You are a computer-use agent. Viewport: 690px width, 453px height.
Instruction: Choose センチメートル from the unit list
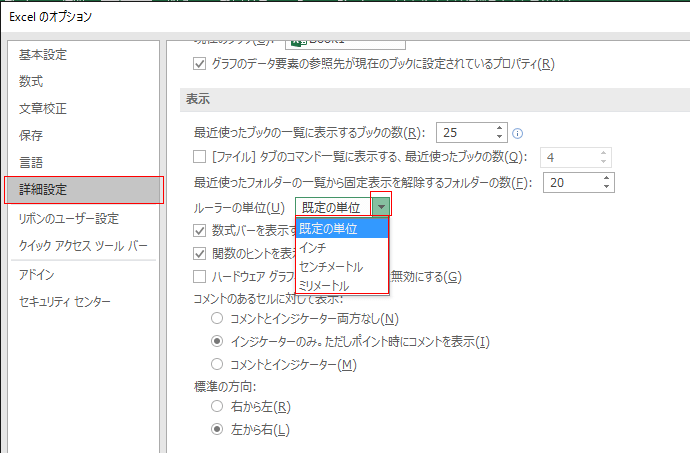[342, 267]
